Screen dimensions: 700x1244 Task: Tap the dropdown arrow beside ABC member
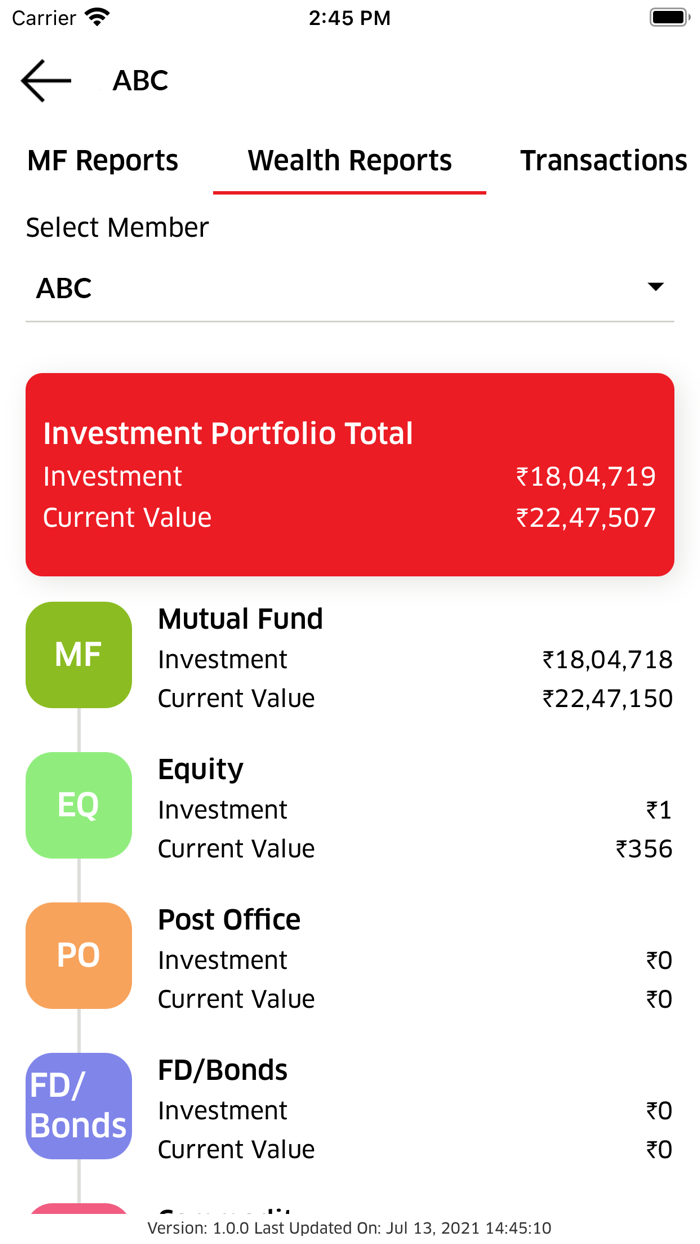coord(655,287)
